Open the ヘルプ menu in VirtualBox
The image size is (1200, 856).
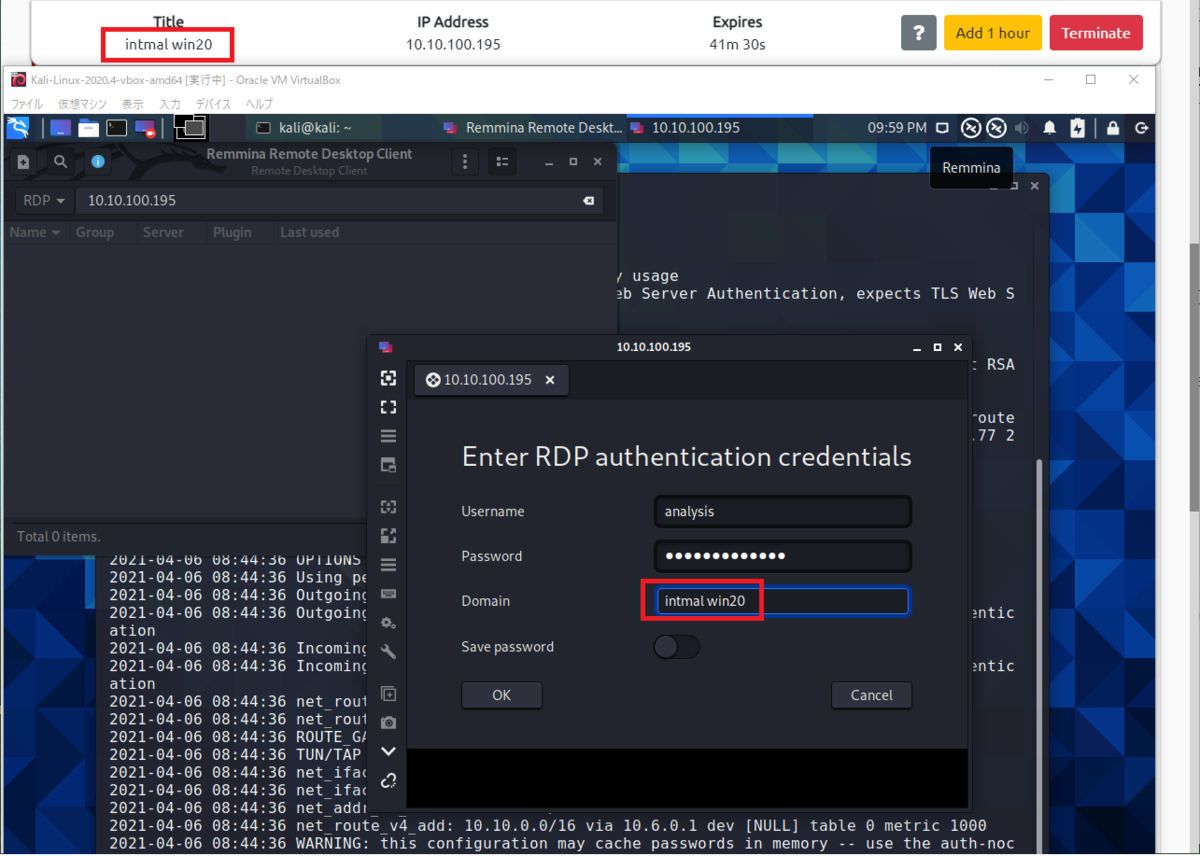point(259,104)
